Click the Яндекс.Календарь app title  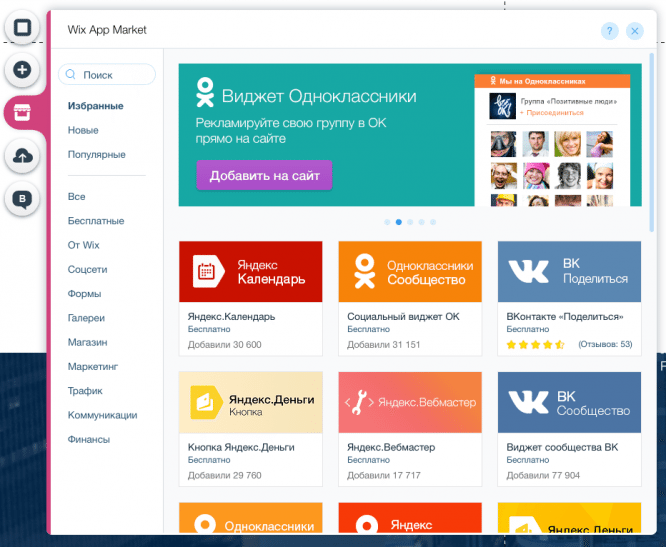point(231,317)
